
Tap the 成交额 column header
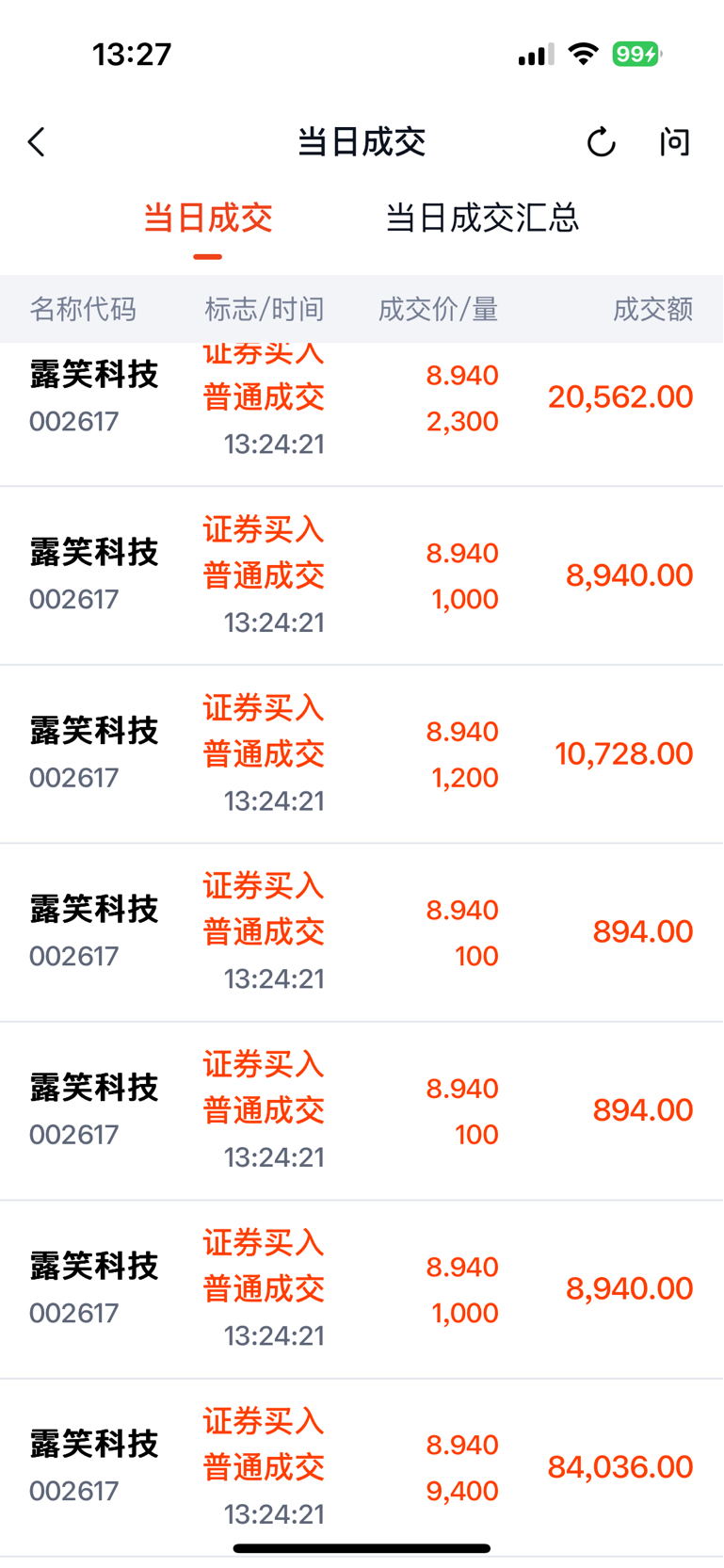652,309
